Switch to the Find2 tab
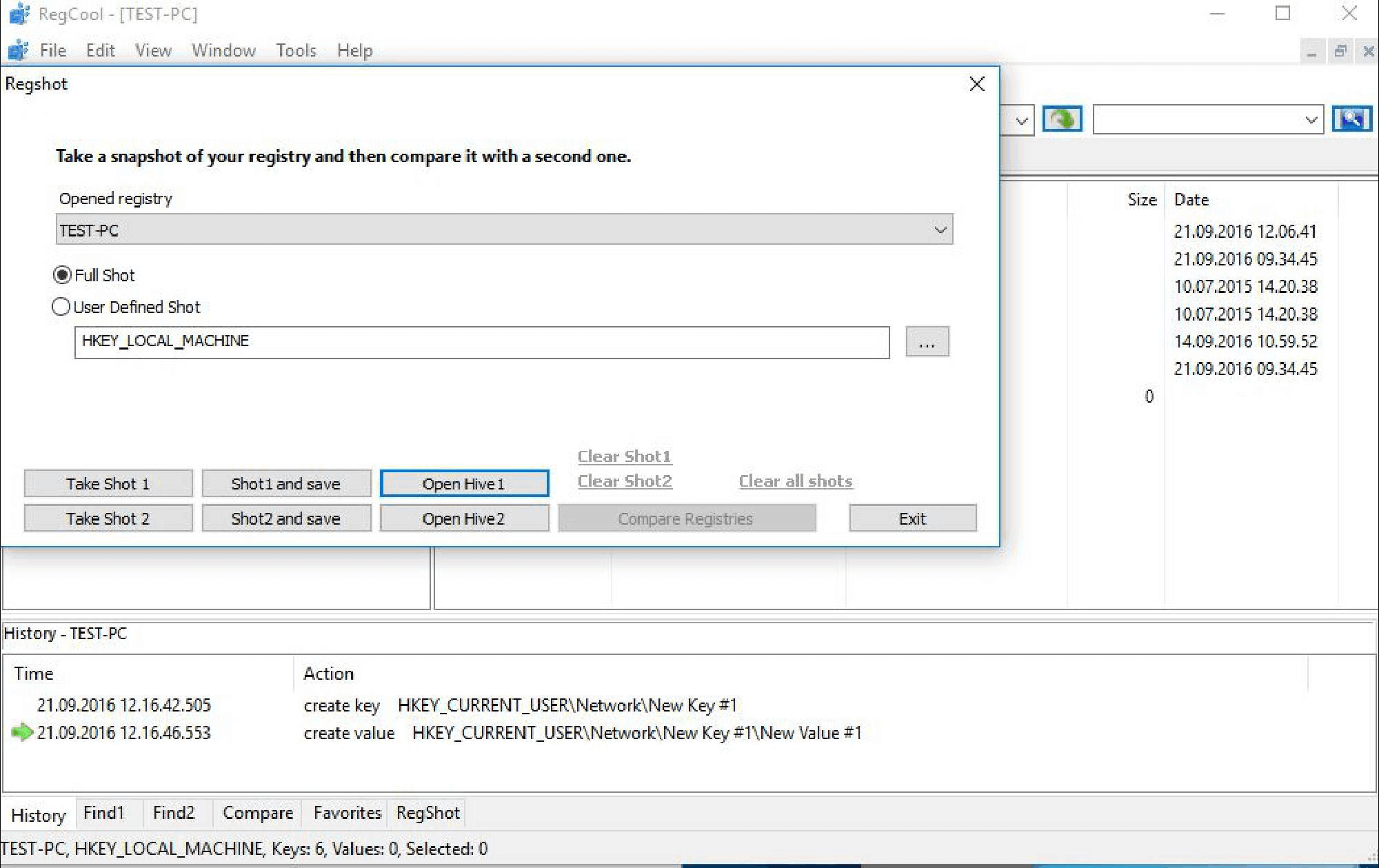Image resolution: width=1379 pixels, height=868 pixels. [174, 814]
